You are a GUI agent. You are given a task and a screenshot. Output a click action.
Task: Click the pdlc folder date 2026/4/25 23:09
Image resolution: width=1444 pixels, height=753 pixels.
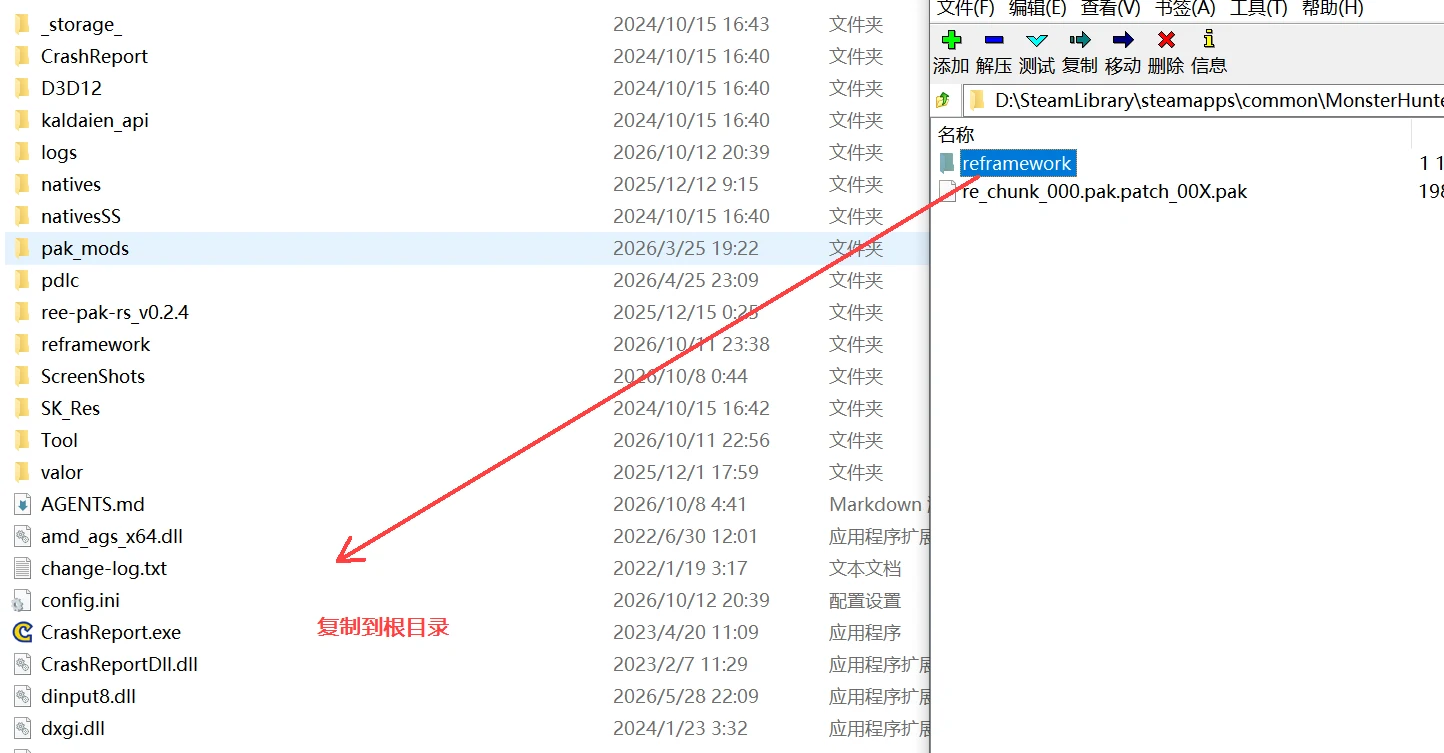(686, 280)
